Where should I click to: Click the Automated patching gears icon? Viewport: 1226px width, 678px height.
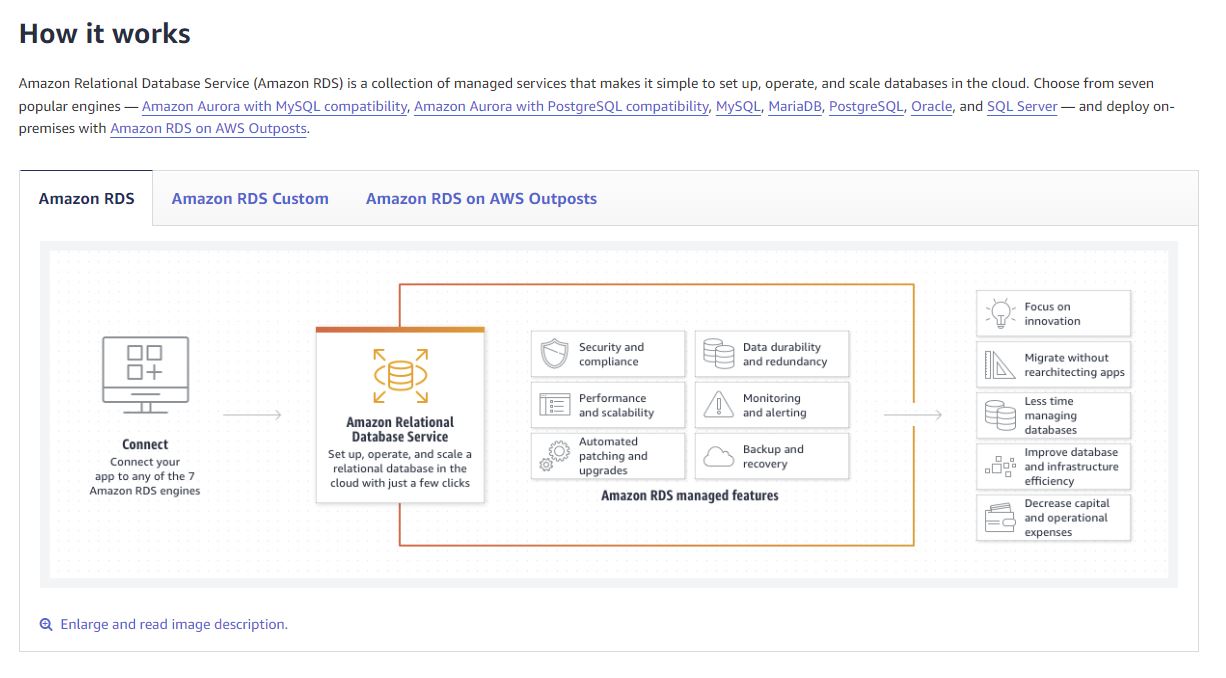[x=554, y=456]
